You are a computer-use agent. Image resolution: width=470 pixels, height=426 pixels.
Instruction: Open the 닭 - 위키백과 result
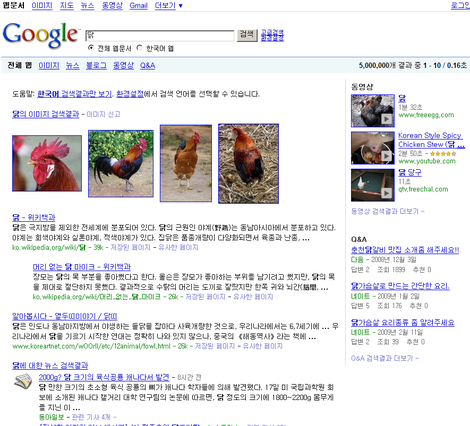coord(34,218)
